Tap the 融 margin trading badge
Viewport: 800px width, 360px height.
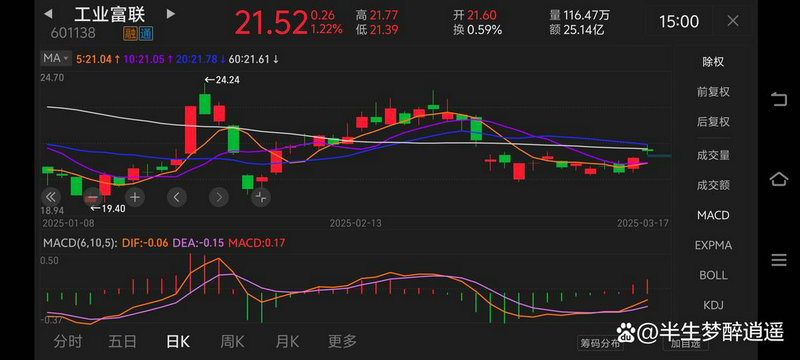130,34
